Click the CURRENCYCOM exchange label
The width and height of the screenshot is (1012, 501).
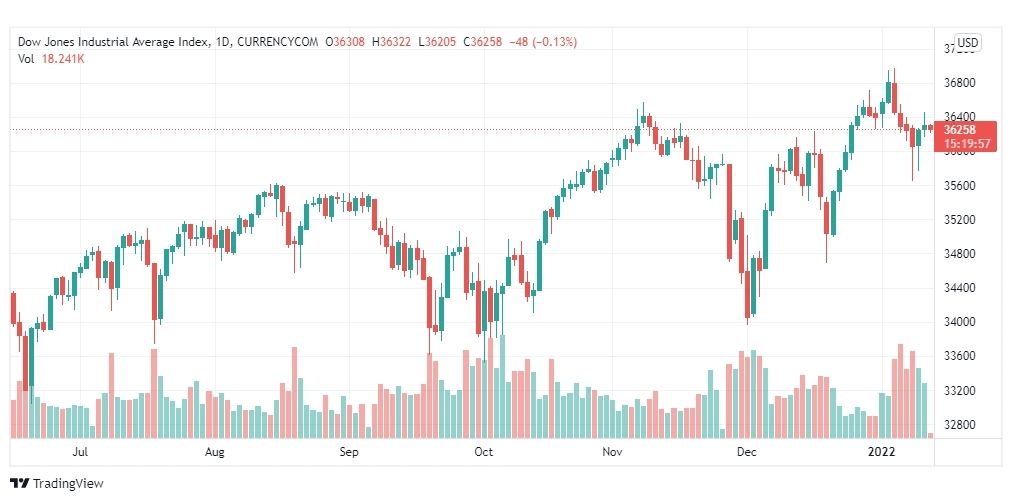(276, 42)
